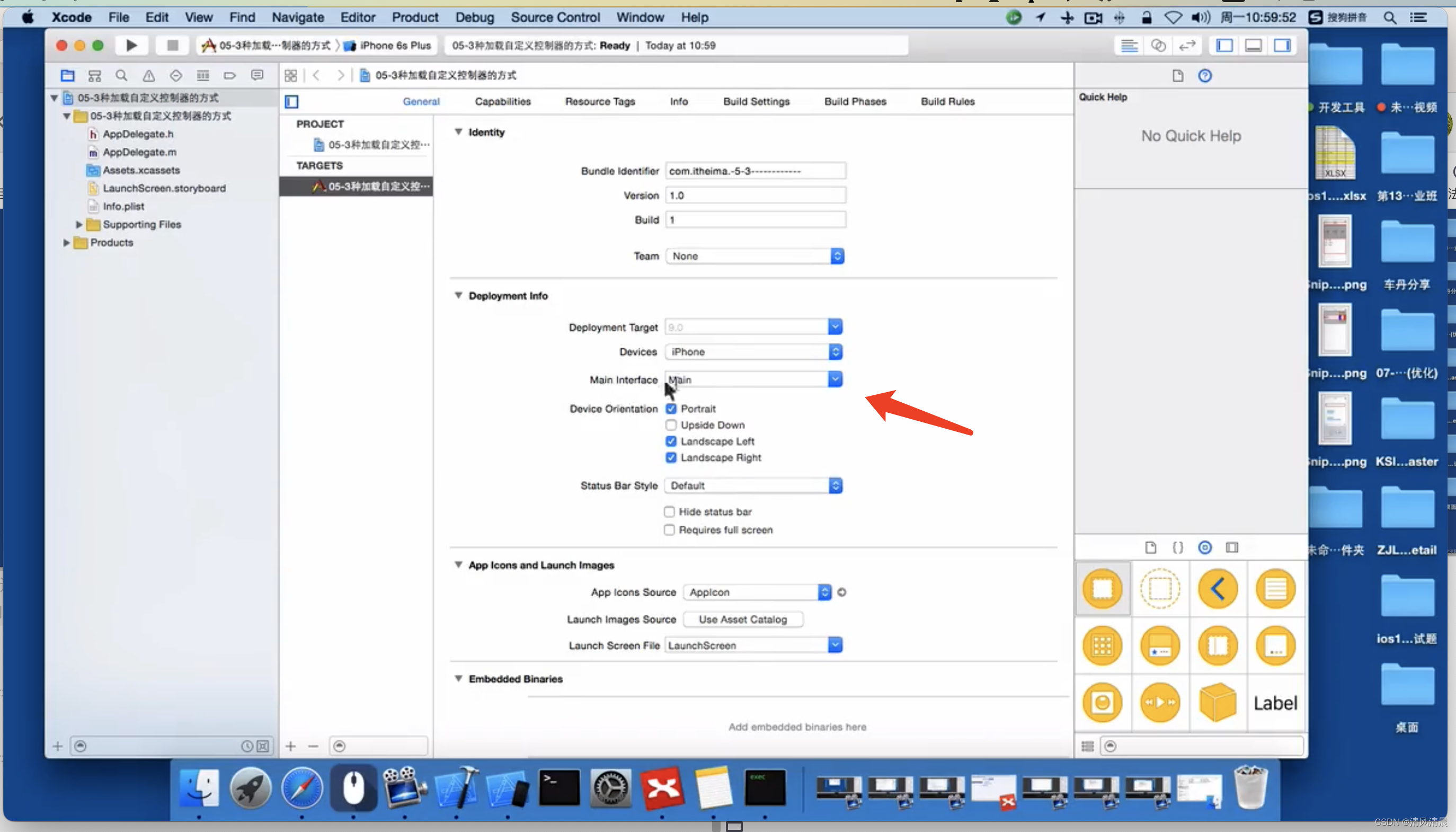Click the Run button in toolbar
1456x832 pixels.
click(131, 45)
